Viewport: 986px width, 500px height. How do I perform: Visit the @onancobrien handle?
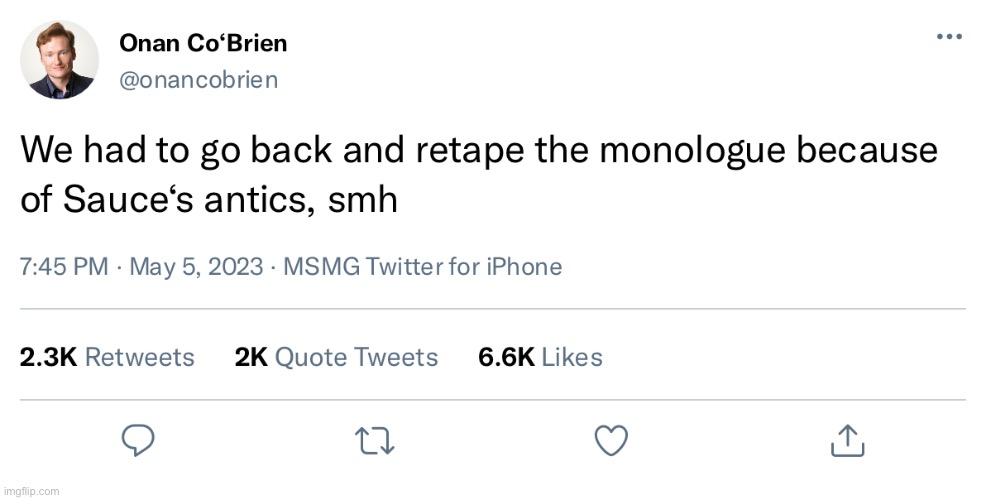click(198, 80)
